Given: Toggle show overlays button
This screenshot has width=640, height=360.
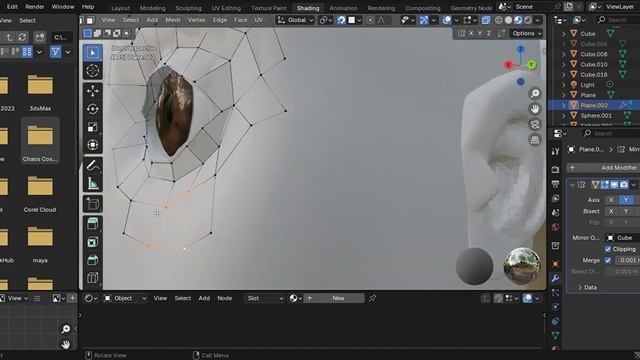Looking at the screenshot, I should (447, 20).
